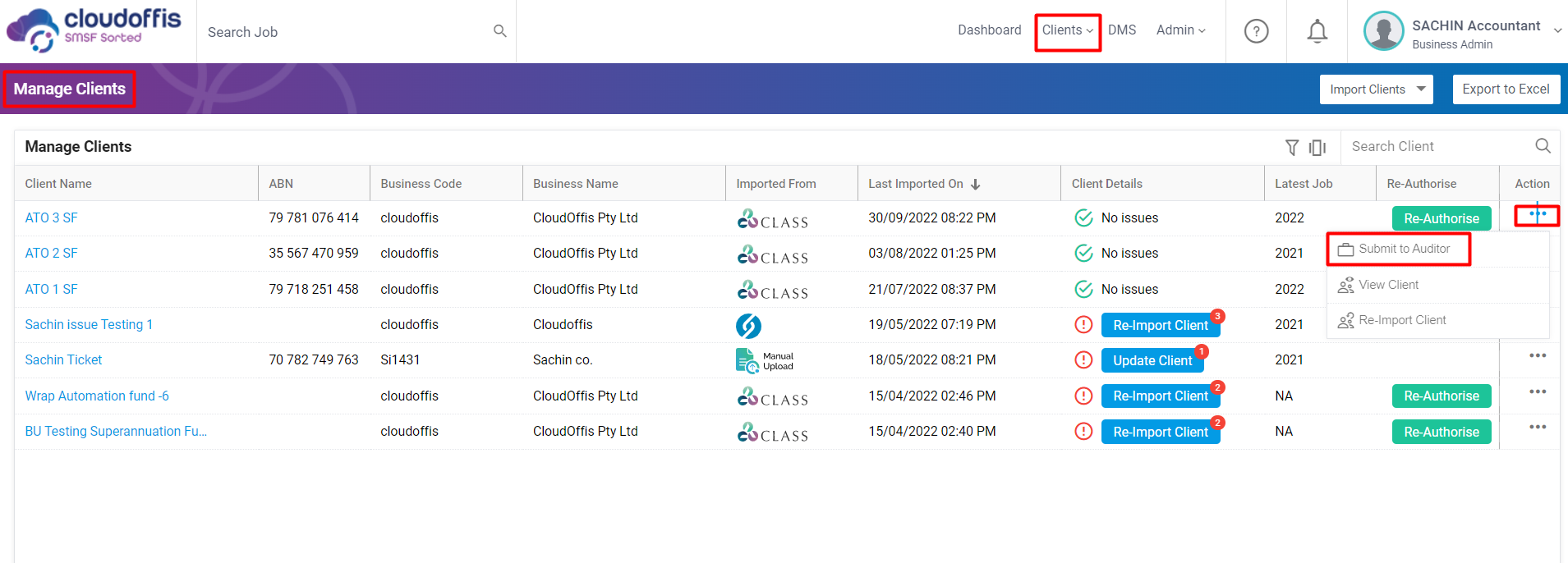
Task: Open the column chooser icon
Action: pyautogui.click(x=1317, y=147)
